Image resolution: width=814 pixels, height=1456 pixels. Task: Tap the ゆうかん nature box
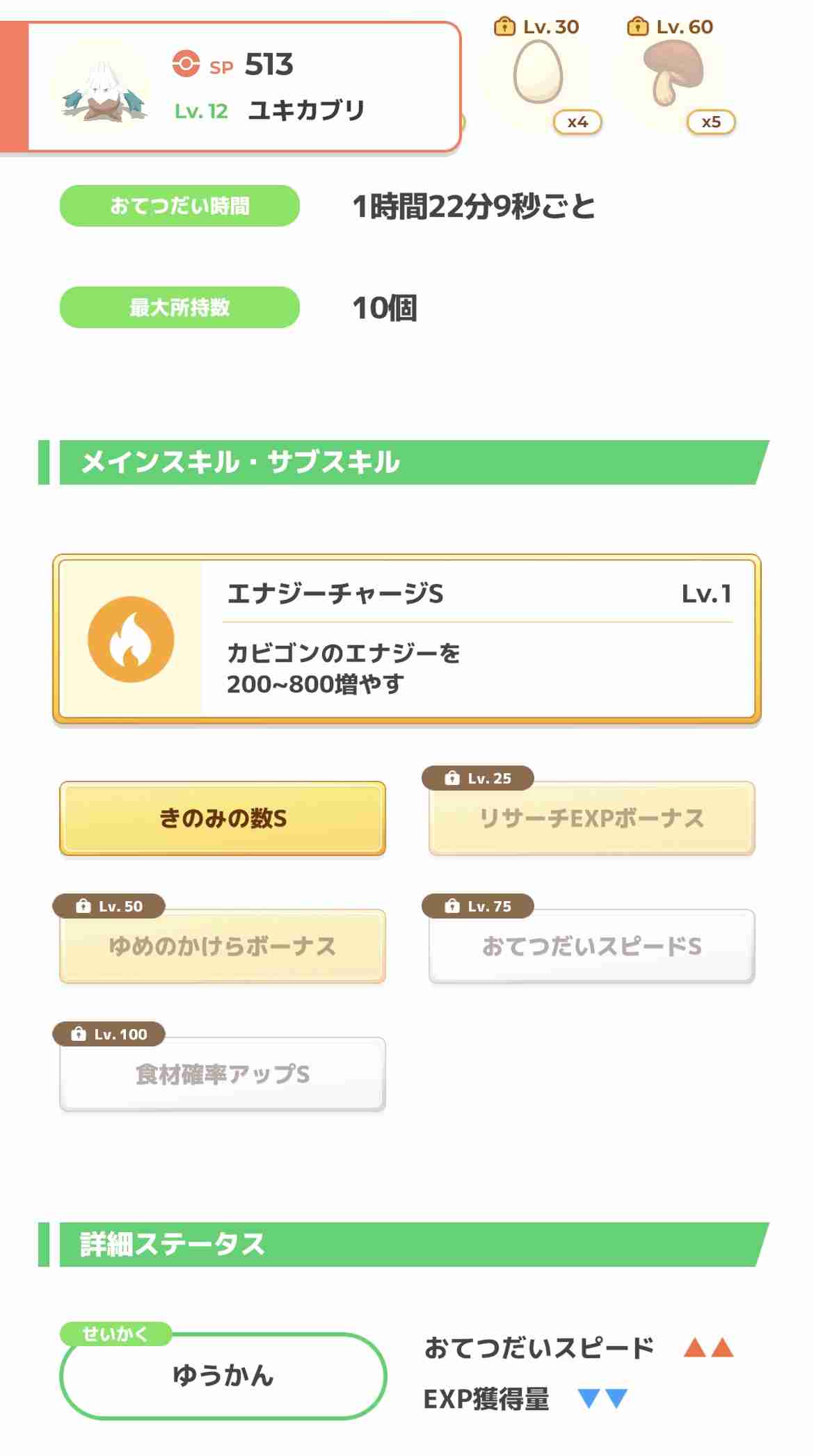pos(223,1375)
